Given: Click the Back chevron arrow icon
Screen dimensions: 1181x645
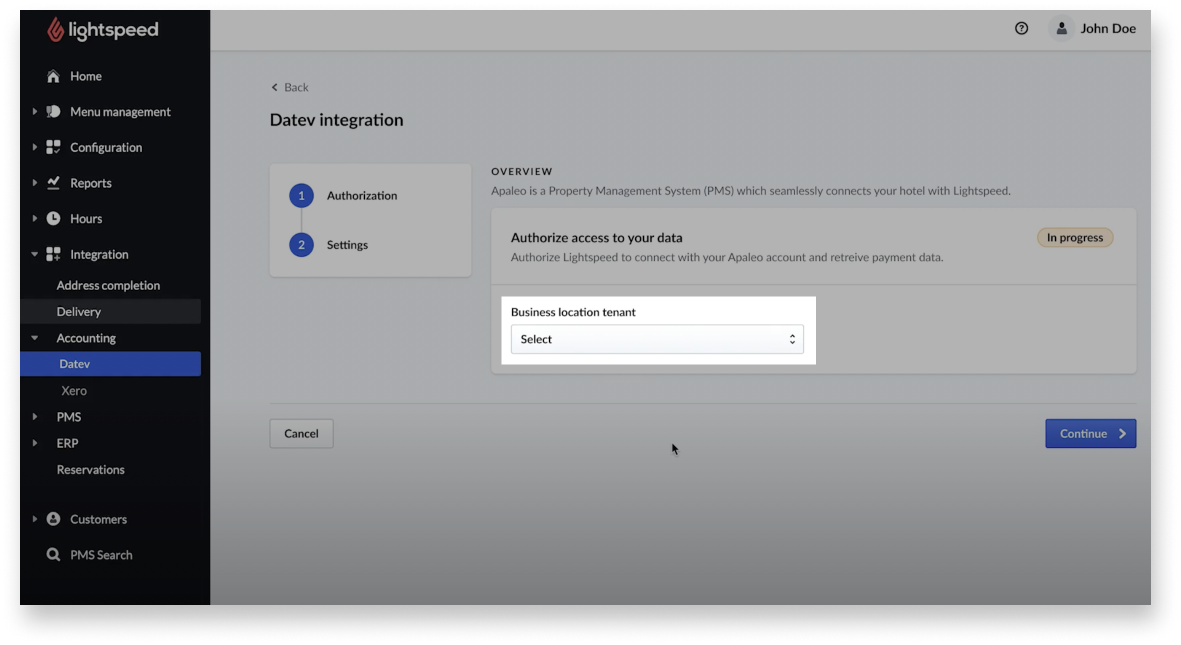Looking at the screenshot, I should (274, 87).
